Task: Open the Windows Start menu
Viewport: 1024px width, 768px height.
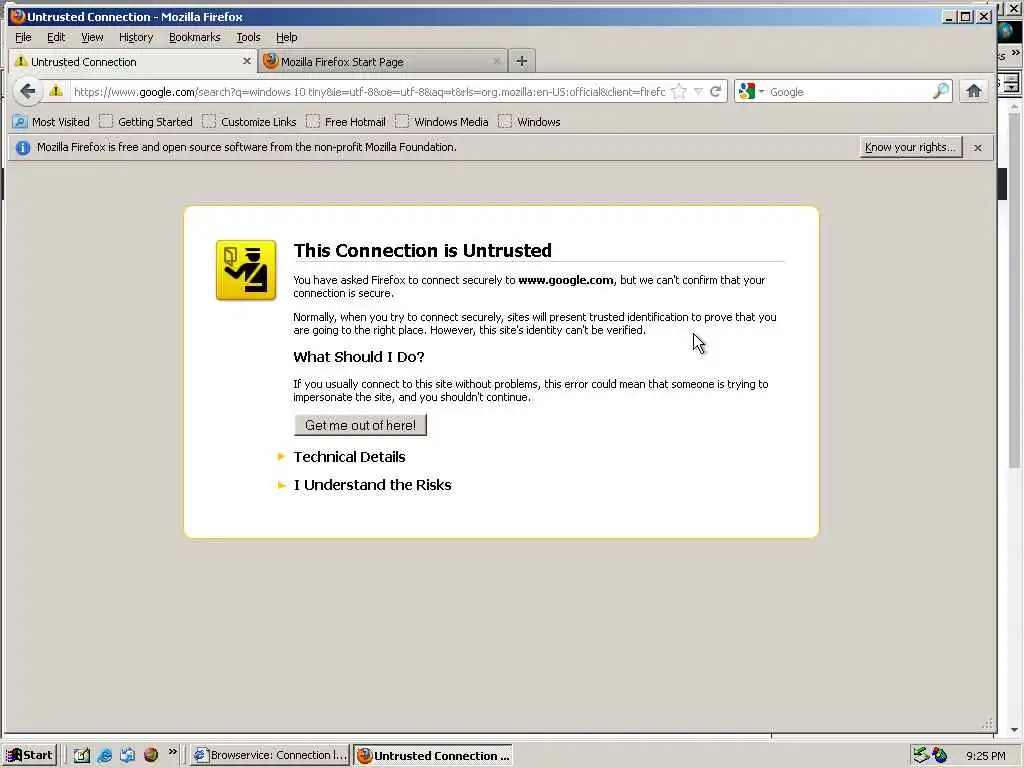Action: coord(30,755)
